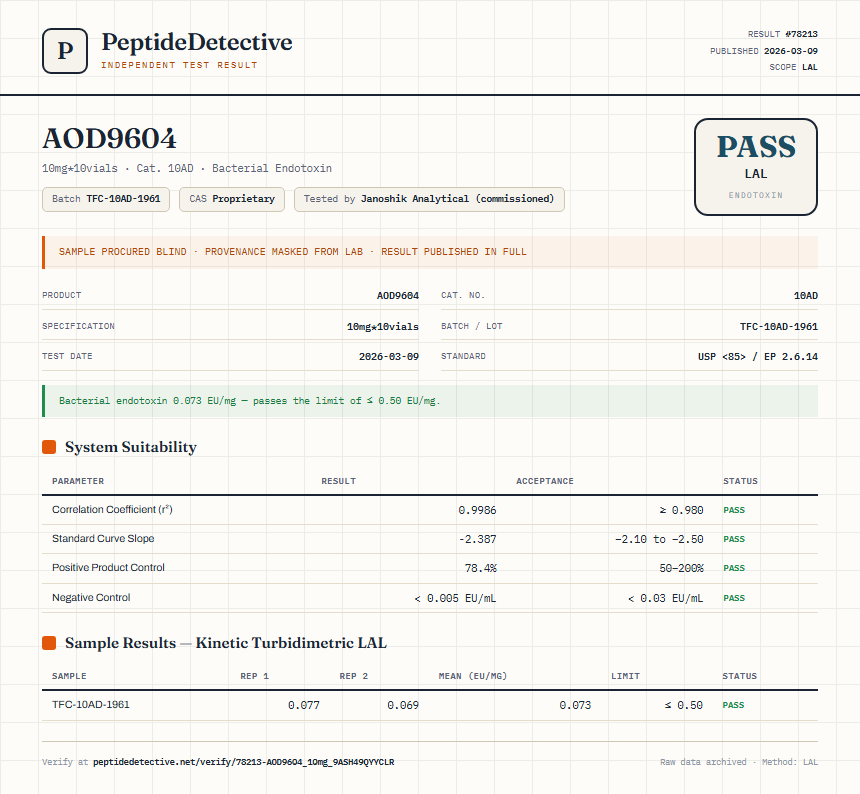Screen dimensions: 860x794
Task: Select the SCOPE LAL text
Action: [793, 67]
